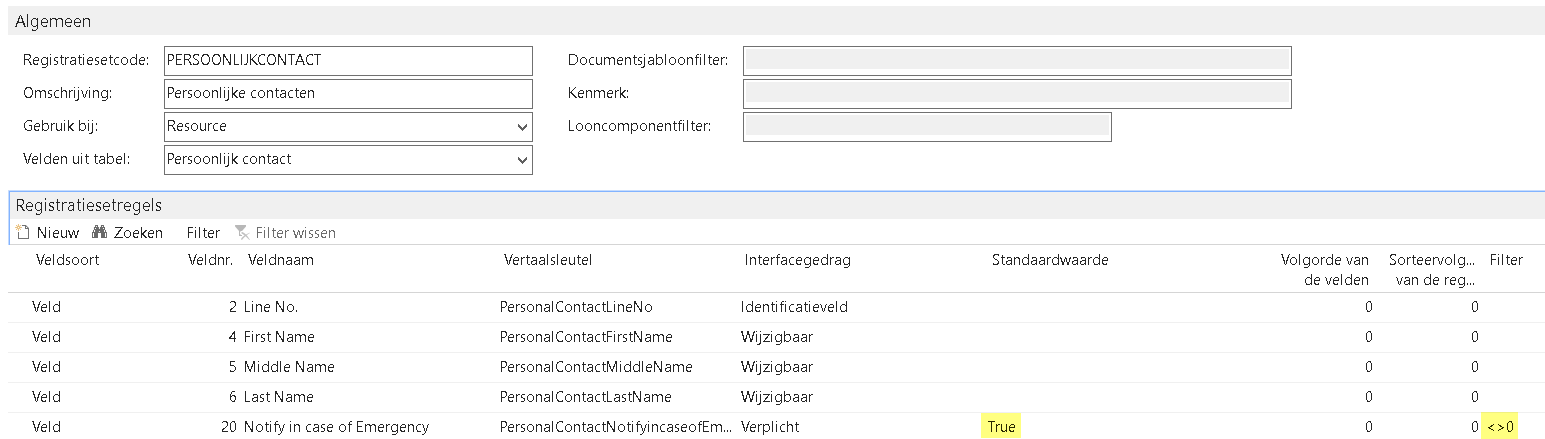Click the Filter toolbar button
1545x439 pixels.
tap(203, 232)
